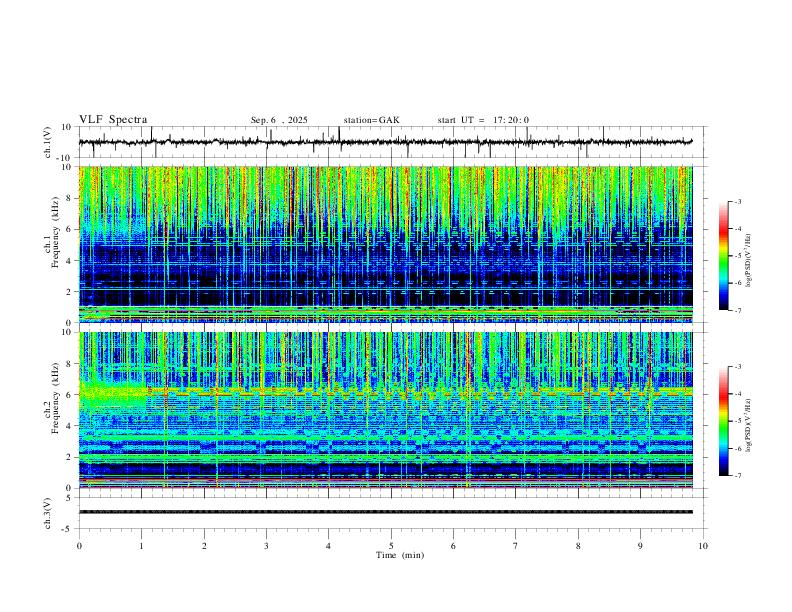792x612 pixels.
Task: Click the log(PSD) label beside the ch.1 color bar
Action: coord(749,260)
